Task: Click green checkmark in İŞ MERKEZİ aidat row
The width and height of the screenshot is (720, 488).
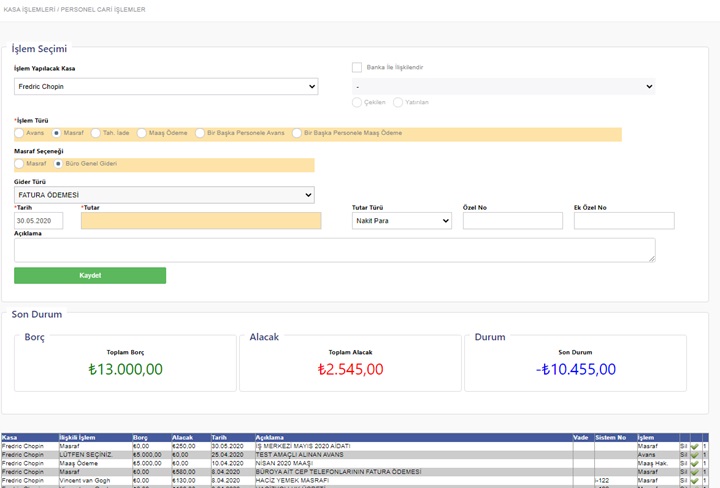Action: (694, 446)
